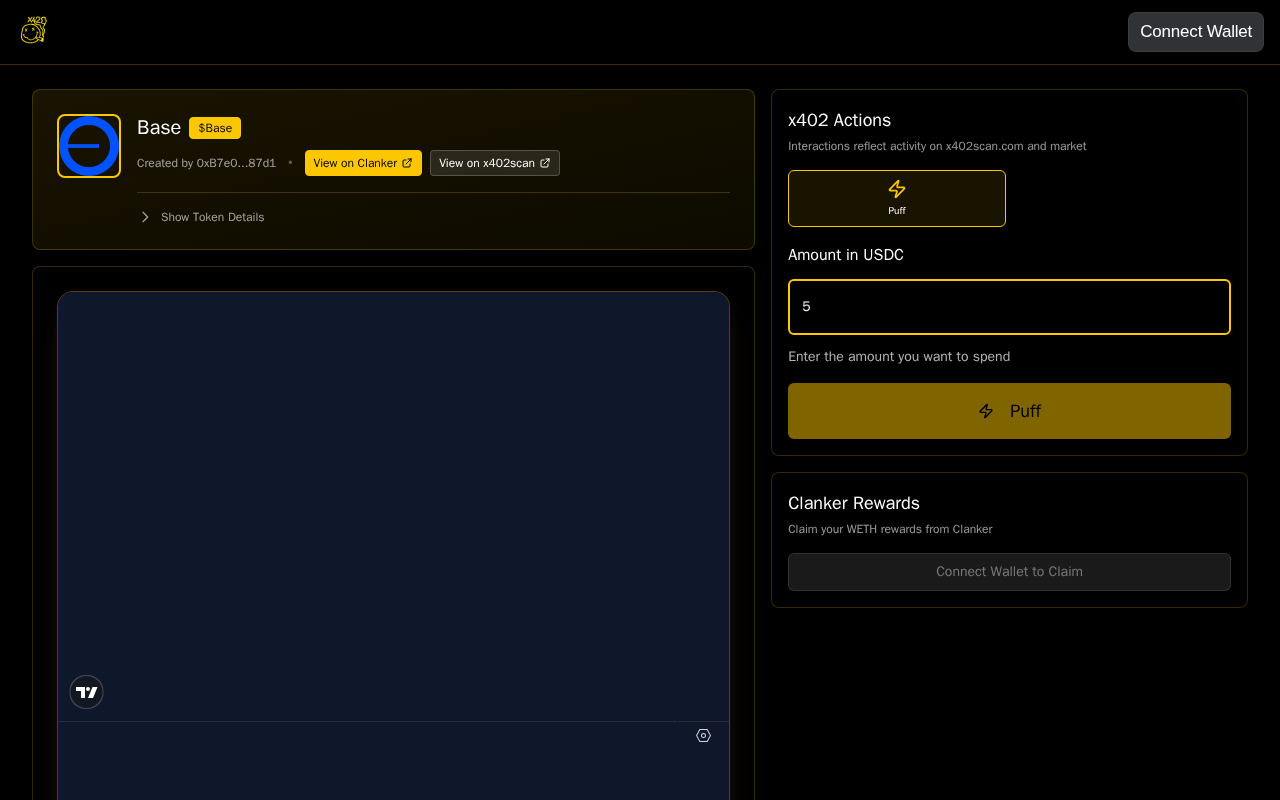Viewport: 1280px width, 800px height.
Task: Click 'Enter the amount you want to spend' hint
Action: click(x=899, y=357)
